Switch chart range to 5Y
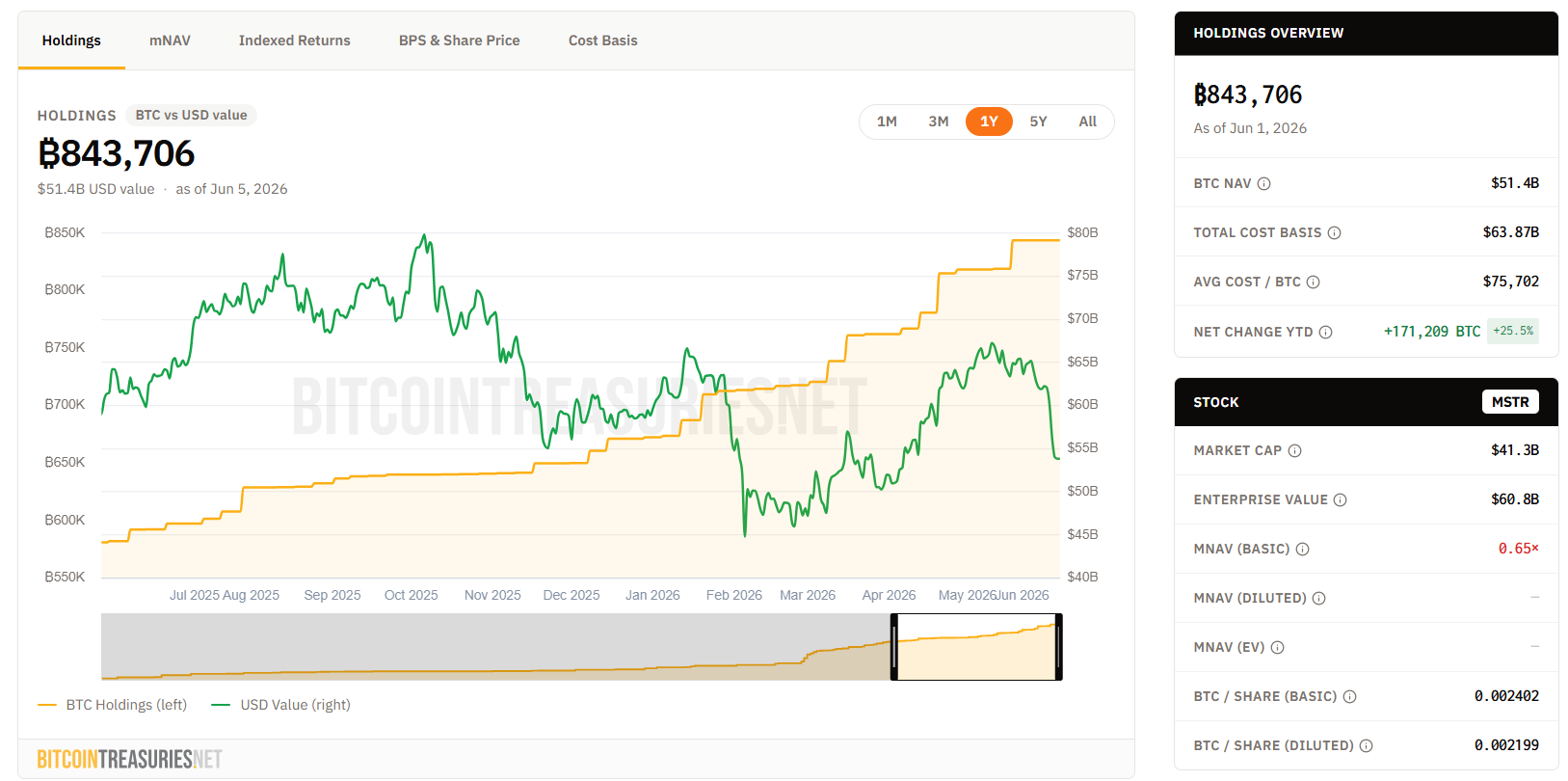Image resolution: width=1568 pixels, height=781 pixels. 1038,121
